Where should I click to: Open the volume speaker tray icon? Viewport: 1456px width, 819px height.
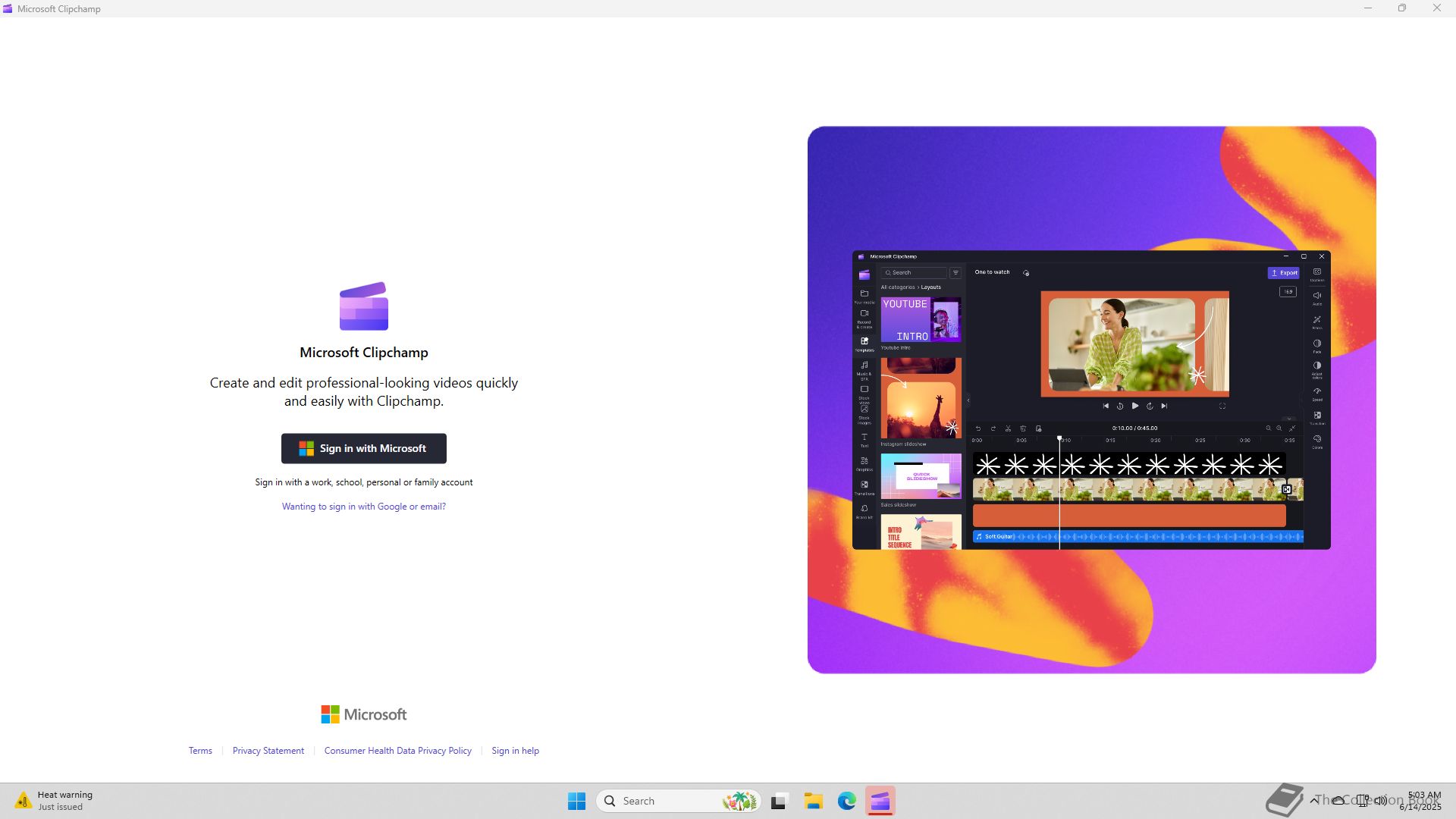1381,800
